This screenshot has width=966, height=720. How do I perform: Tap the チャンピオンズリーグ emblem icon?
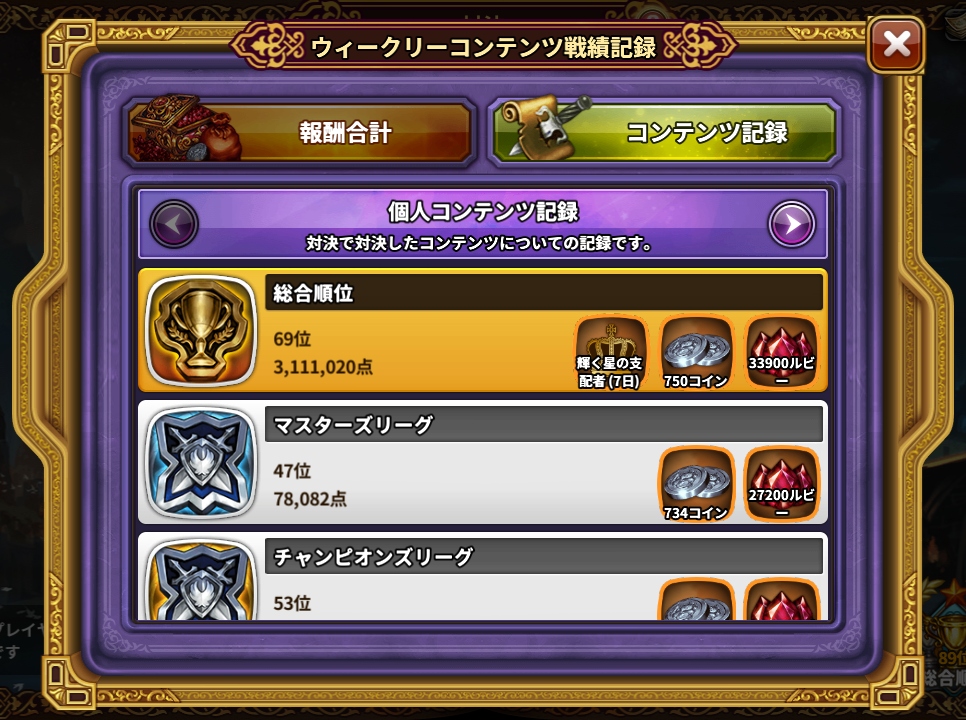[x=201, y=580]
